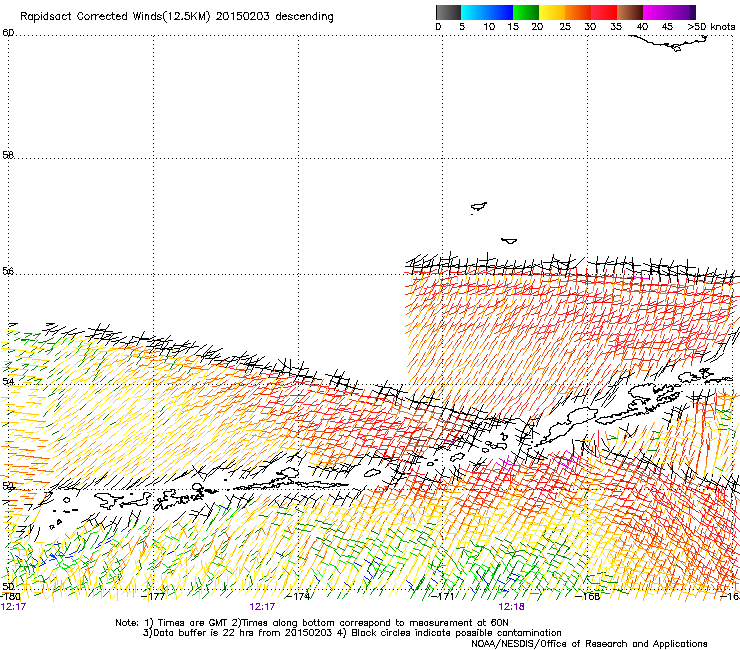
Task: Click the small island outline near 57N
Action: click(479, 207)
